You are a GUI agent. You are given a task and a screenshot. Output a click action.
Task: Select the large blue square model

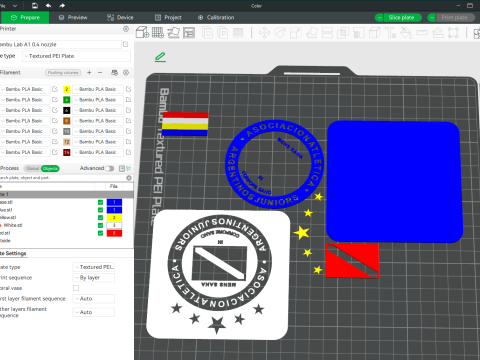pyautogui.click(x=395, y=182)
